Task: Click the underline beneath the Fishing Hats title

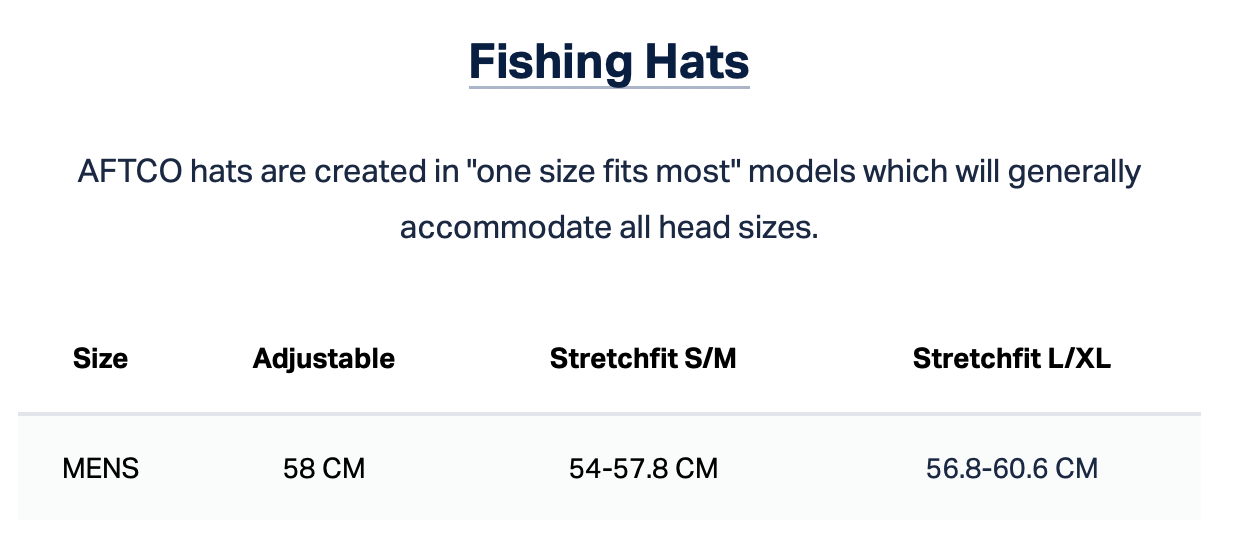Action: click(x=609, y=87)
